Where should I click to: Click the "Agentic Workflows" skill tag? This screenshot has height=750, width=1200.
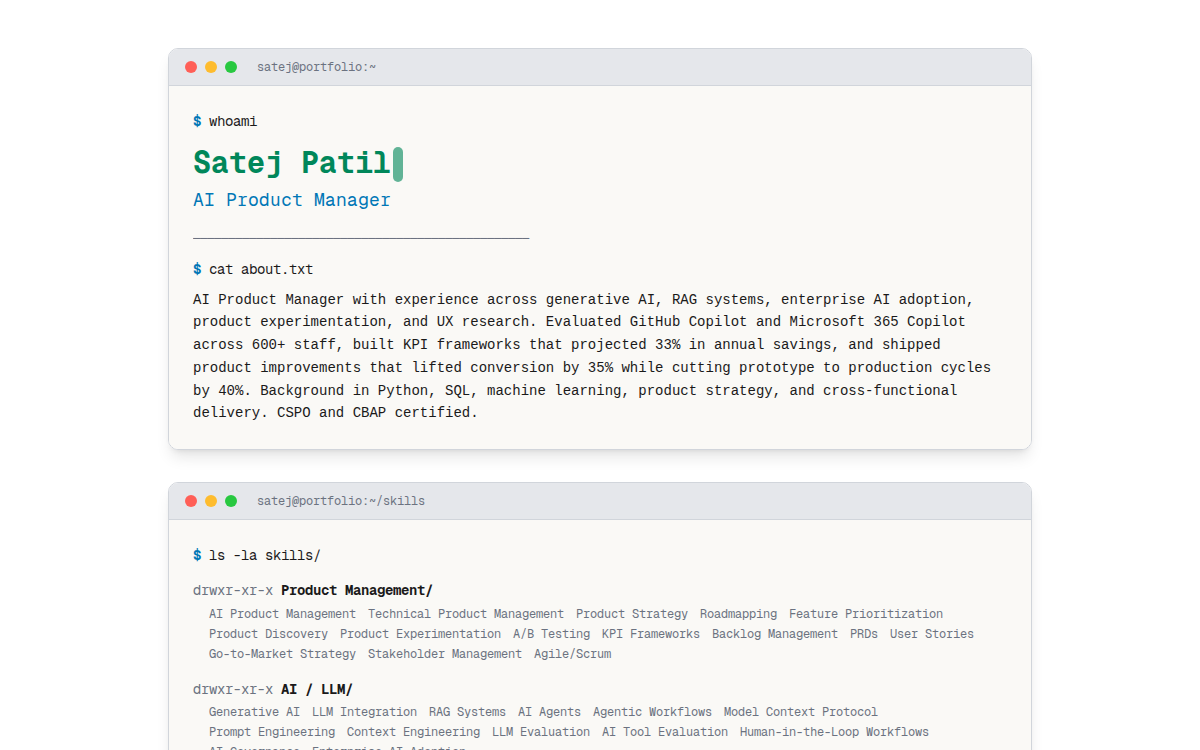[x=652, y=712]
